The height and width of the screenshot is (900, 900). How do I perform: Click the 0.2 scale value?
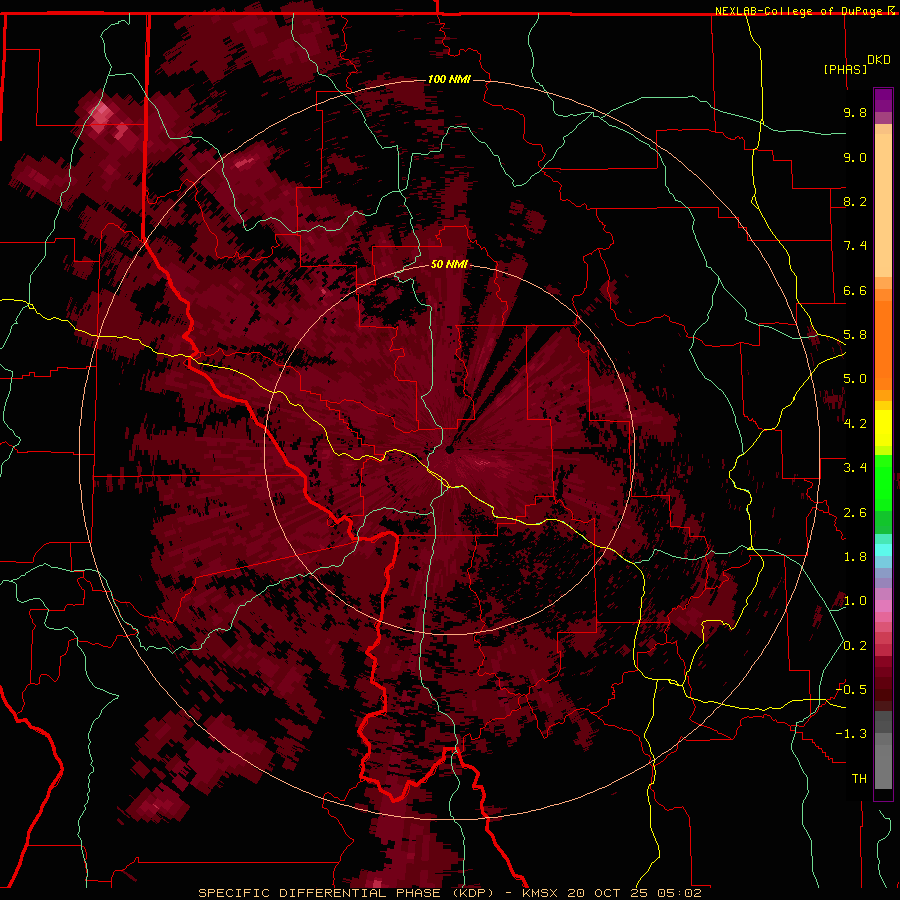pyautogui.click(x=855, y=646)
